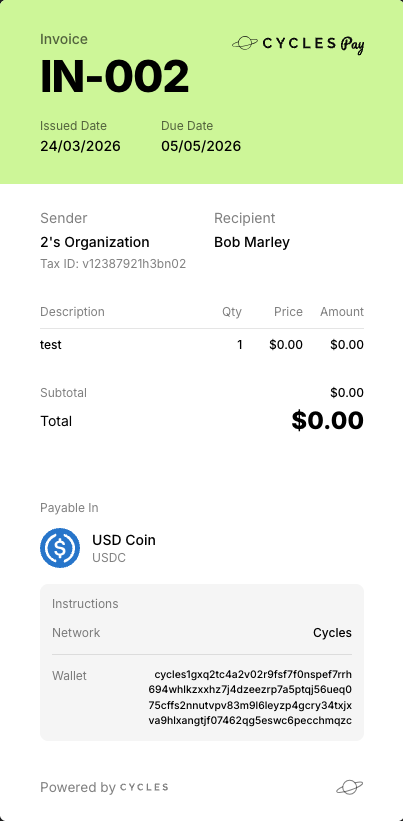
Task: Click the Cycles Pay planet logo icon
Action: pyautogui.click(x=245, y=43)
